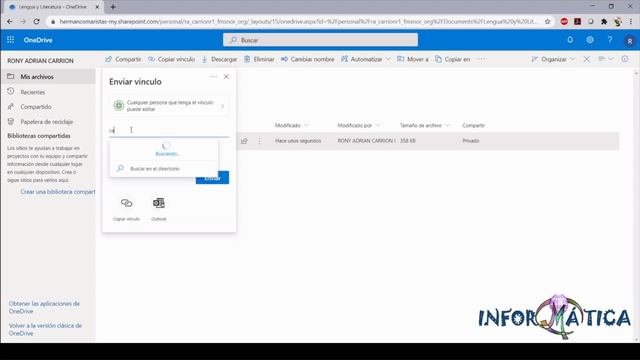Open Papelera de reciclaje in the sidebar
Image resolution: width=640 pixels, height=360 pixels.
point(48,122)
